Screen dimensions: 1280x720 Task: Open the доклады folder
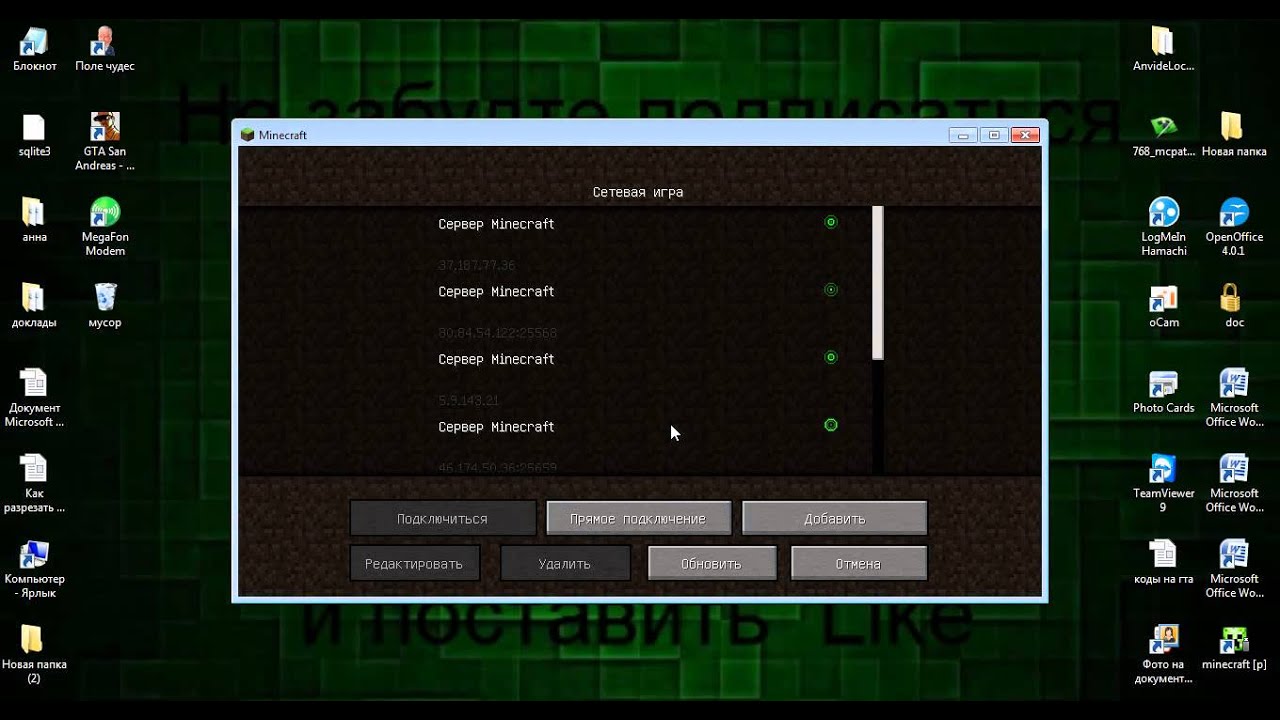[34, 306]
